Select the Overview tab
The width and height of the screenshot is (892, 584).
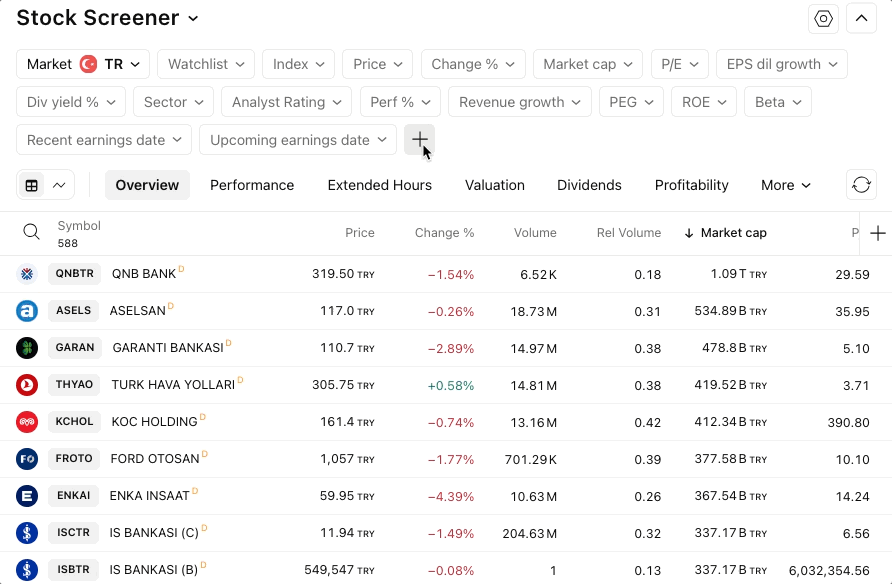[147, 185]
